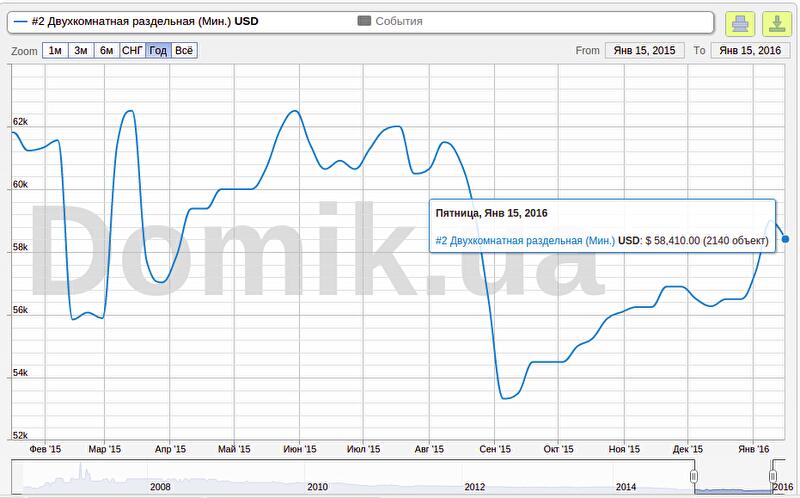Screen dimensions: 800x498
Task: Click 2008 in the navigator timeline
Action: [160, 487]
